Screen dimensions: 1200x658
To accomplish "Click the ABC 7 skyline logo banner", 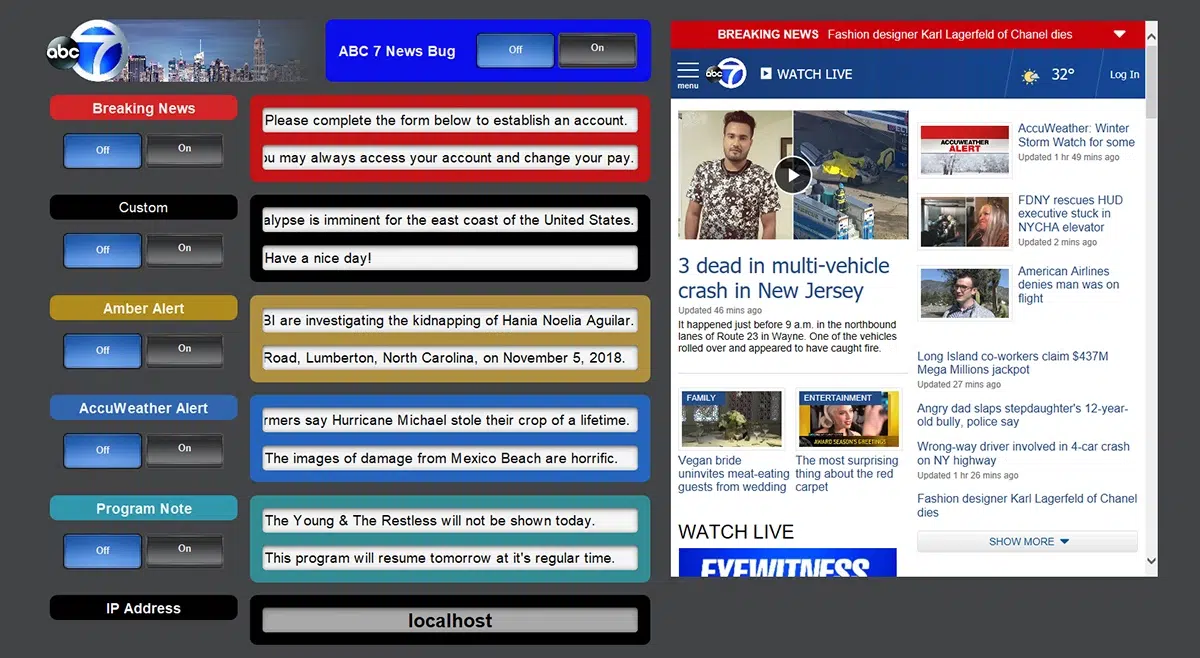I will click(x=179, y=50).
